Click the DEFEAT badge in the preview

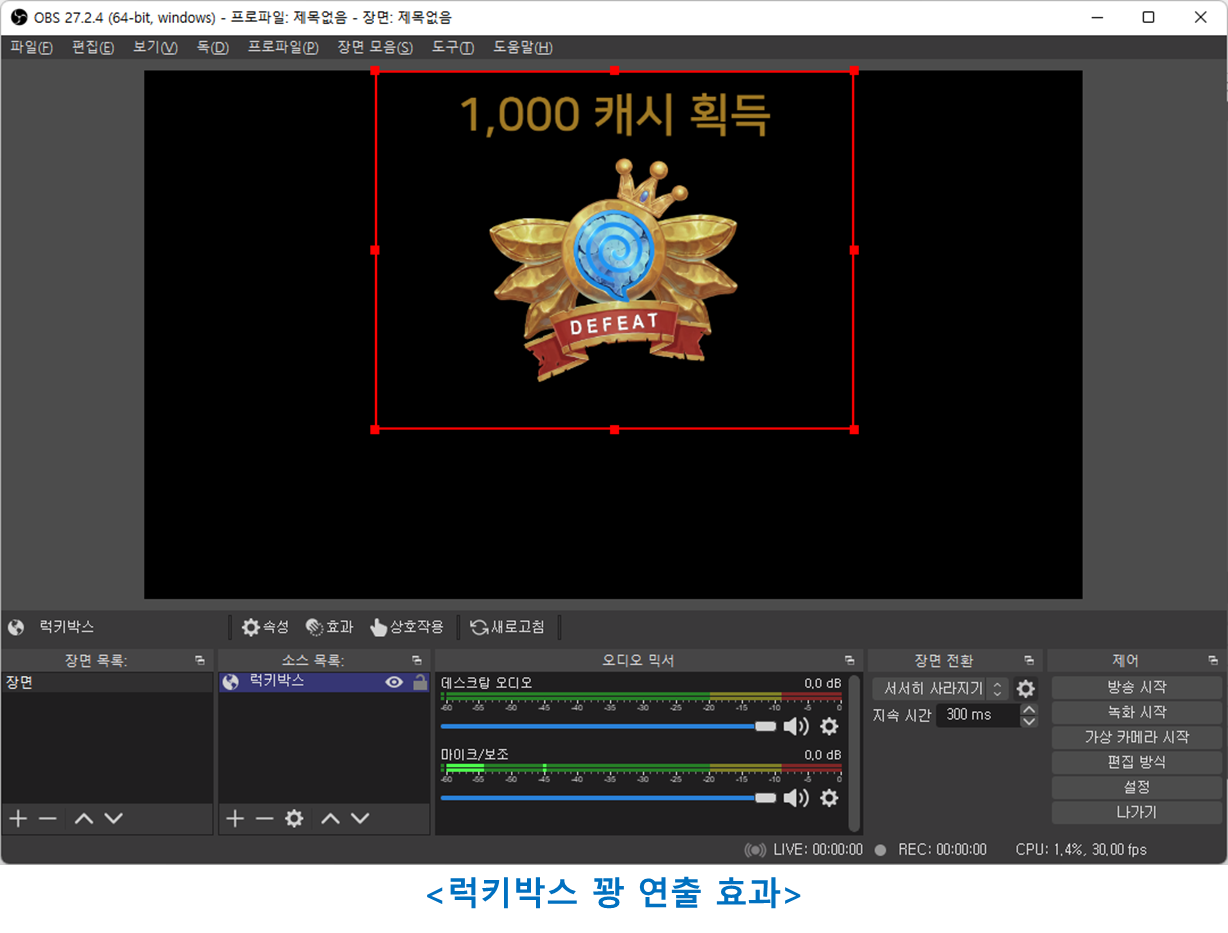tap(614, 271)
